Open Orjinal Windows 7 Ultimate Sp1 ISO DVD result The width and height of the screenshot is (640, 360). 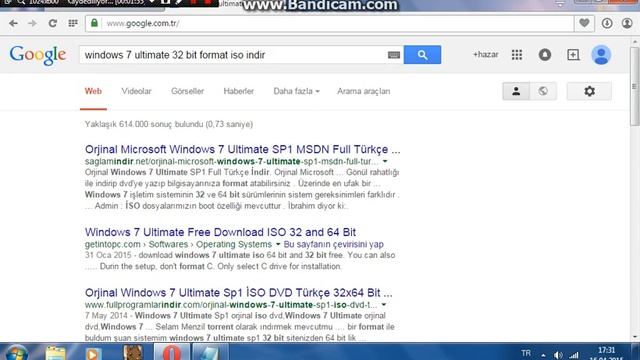pyautogui.click(x=238, y=293)
